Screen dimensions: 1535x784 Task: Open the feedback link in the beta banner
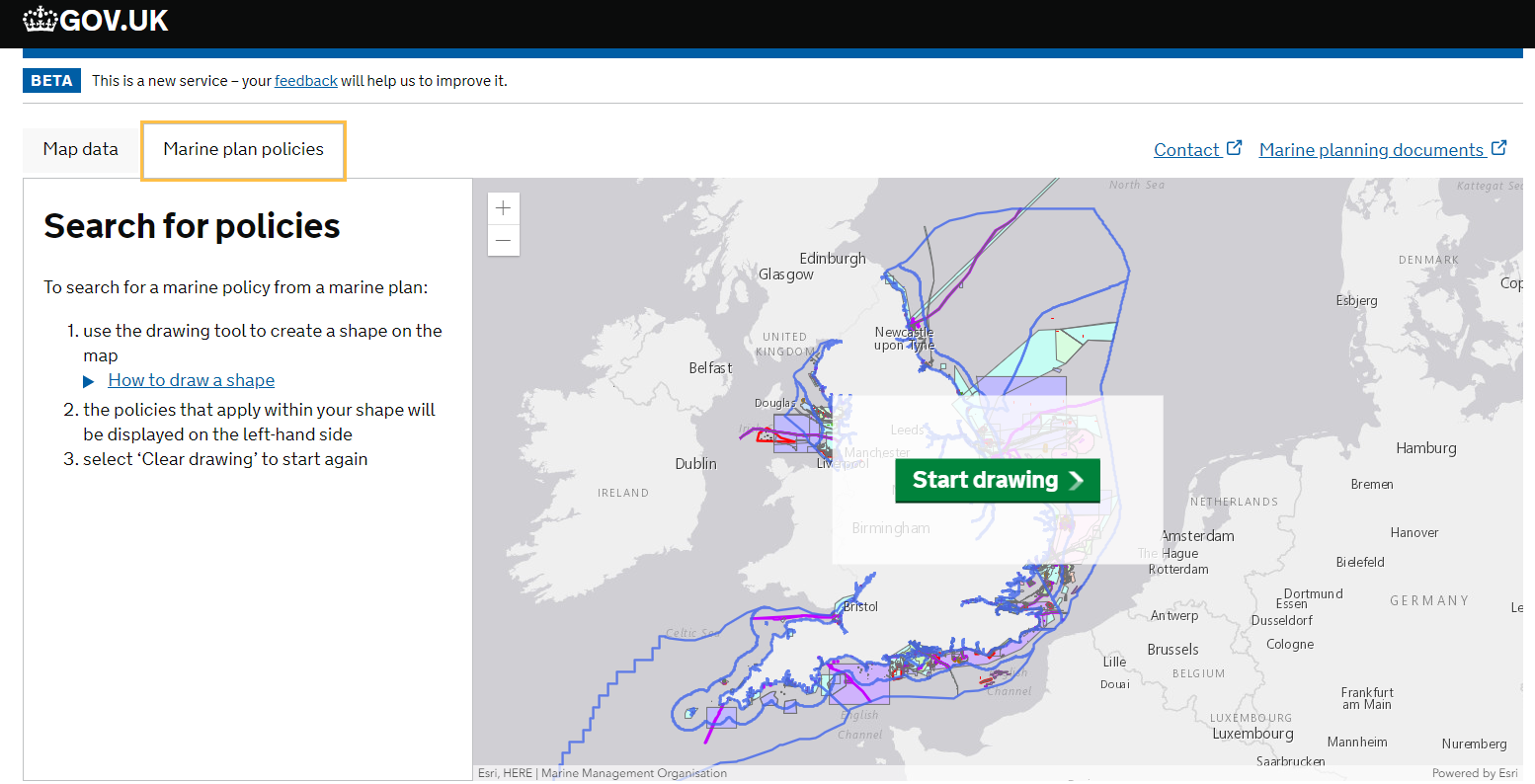coord(305,81)
